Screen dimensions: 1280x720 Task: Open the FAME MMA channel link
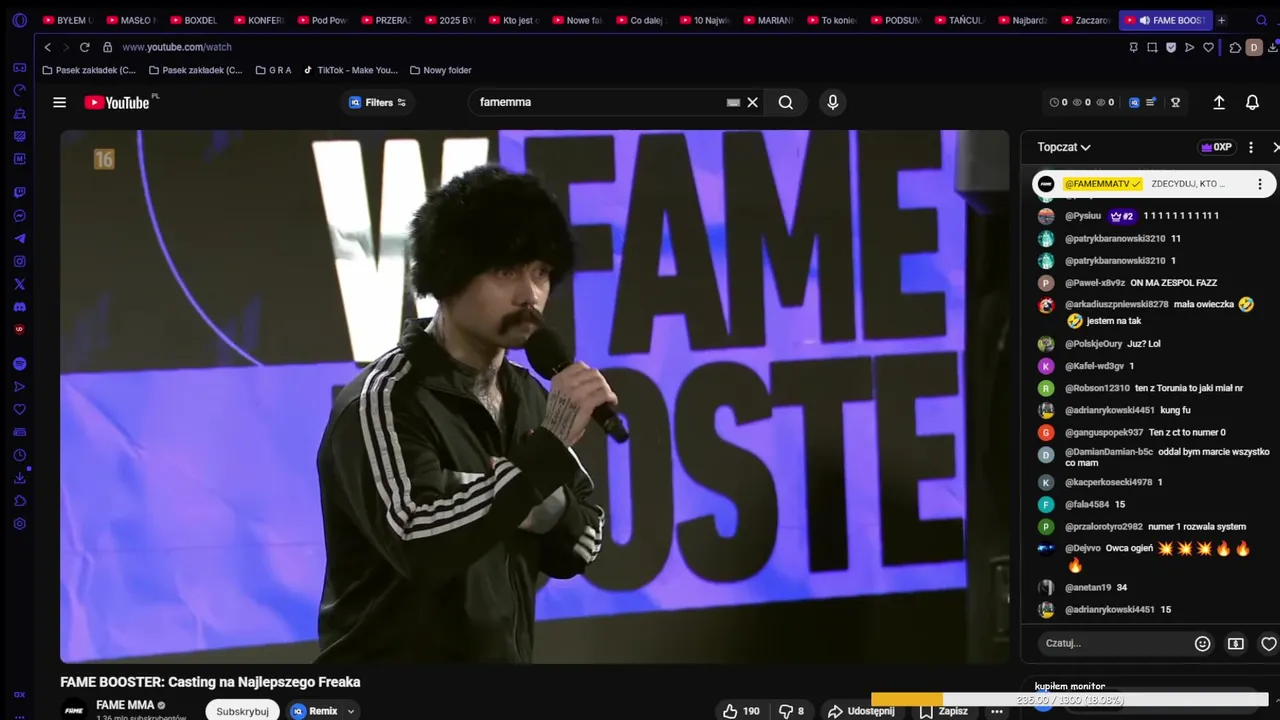125,705
